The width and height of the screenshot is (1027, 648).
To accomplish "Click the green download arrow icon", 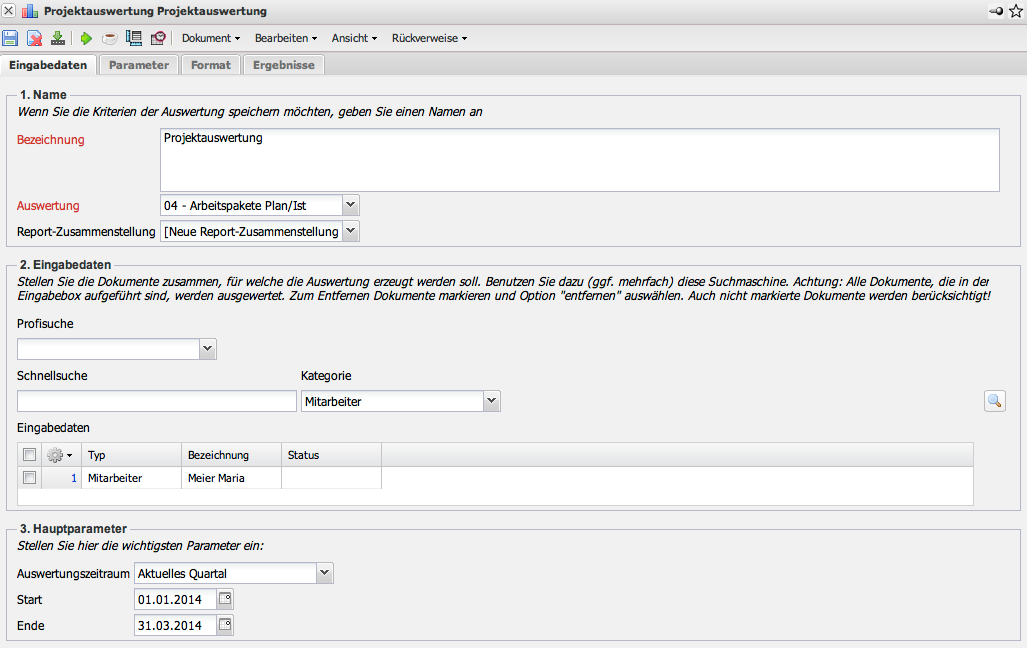I will 58,39.
